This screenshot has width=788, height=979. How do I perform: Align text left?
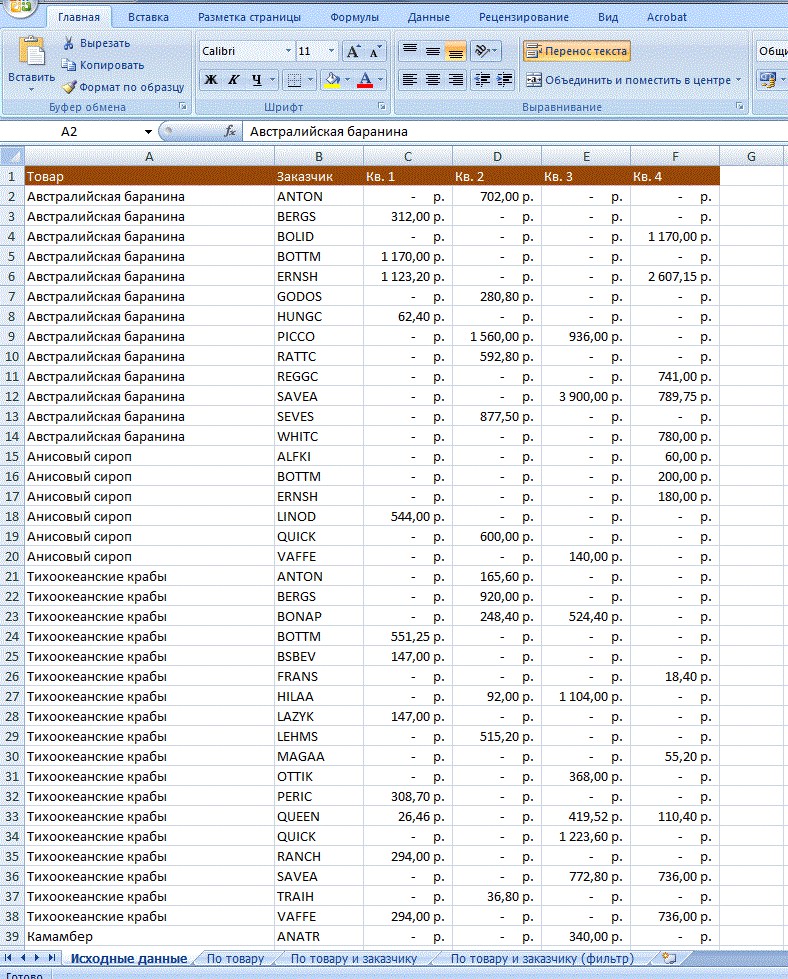410,79
